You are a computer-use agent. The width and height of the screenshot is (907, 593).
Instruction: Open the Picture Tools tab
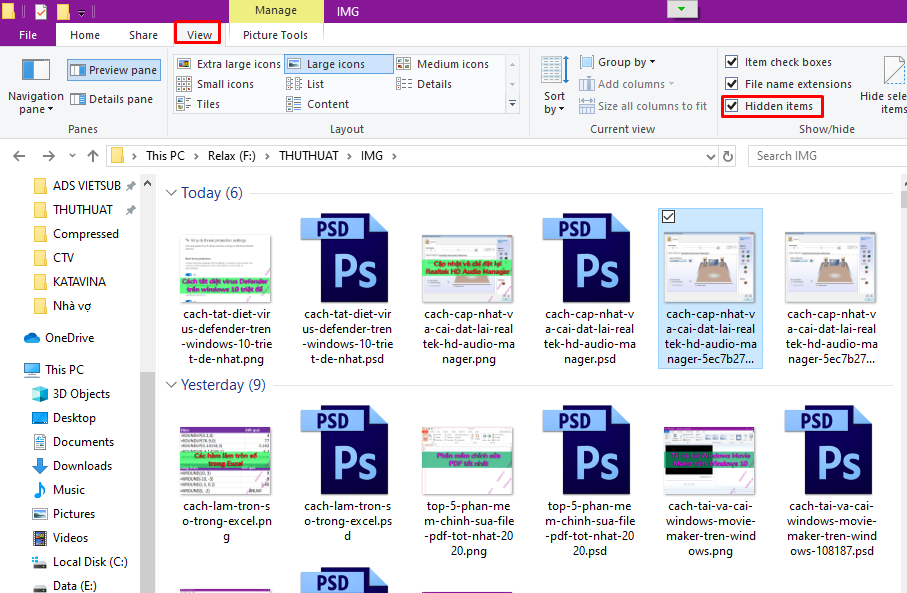point(275,35)
